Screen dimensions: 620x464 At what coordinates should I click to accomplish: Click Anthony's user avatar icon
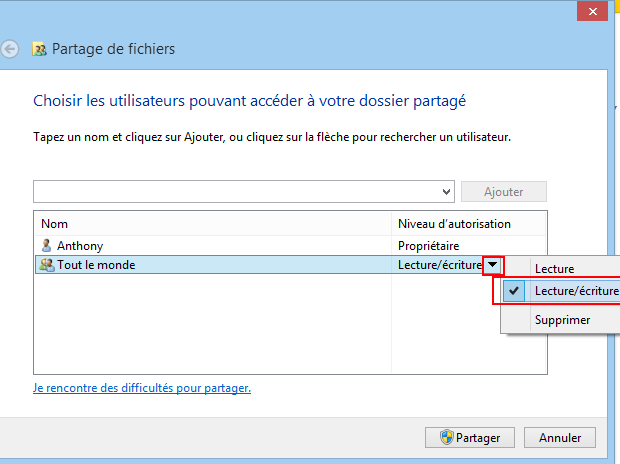coord(46,246)
